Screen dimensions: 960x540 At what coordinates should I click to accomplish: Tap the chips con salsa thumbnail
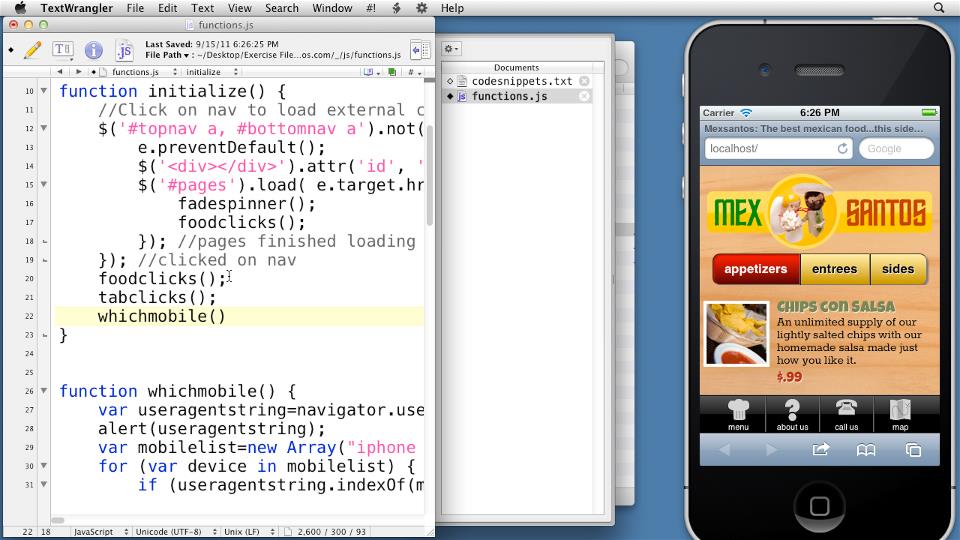coord(736,334)
